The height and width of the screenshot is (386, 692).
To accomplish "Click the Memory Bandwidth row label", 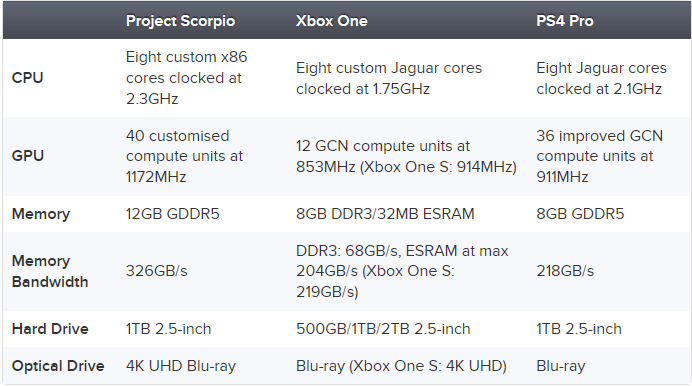I will (x=50, y=271).
